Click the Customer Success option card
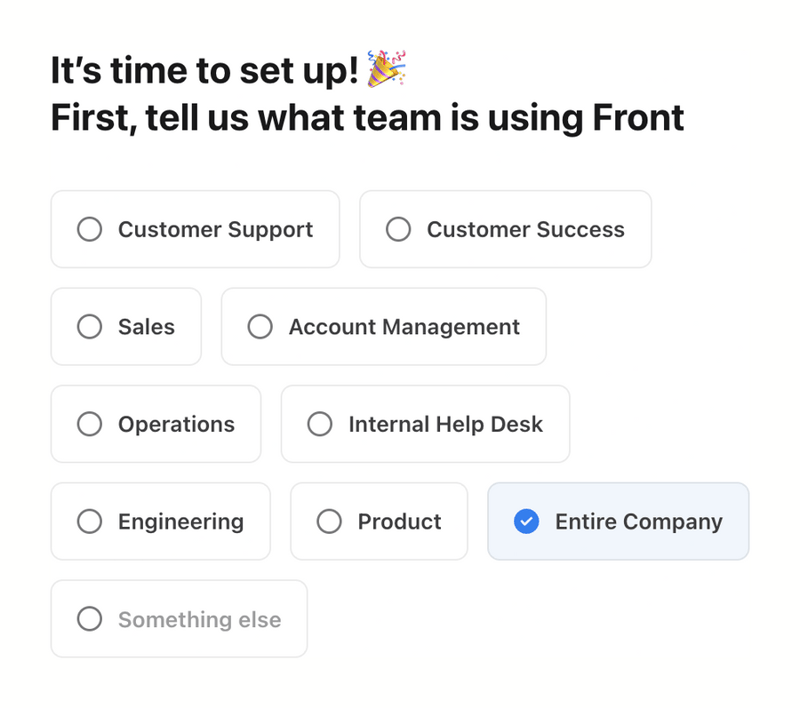 [505, 229]
